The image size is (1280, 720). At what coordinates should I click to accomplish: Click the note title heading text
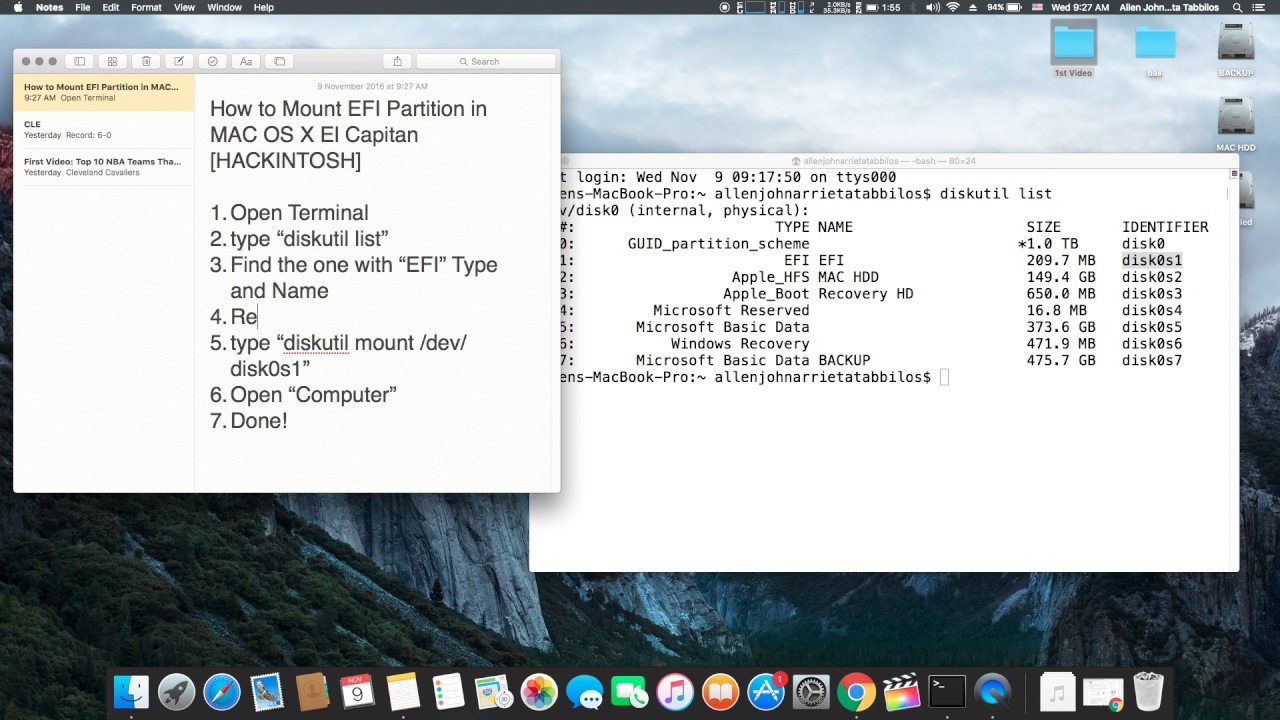(x=348, y=134)
